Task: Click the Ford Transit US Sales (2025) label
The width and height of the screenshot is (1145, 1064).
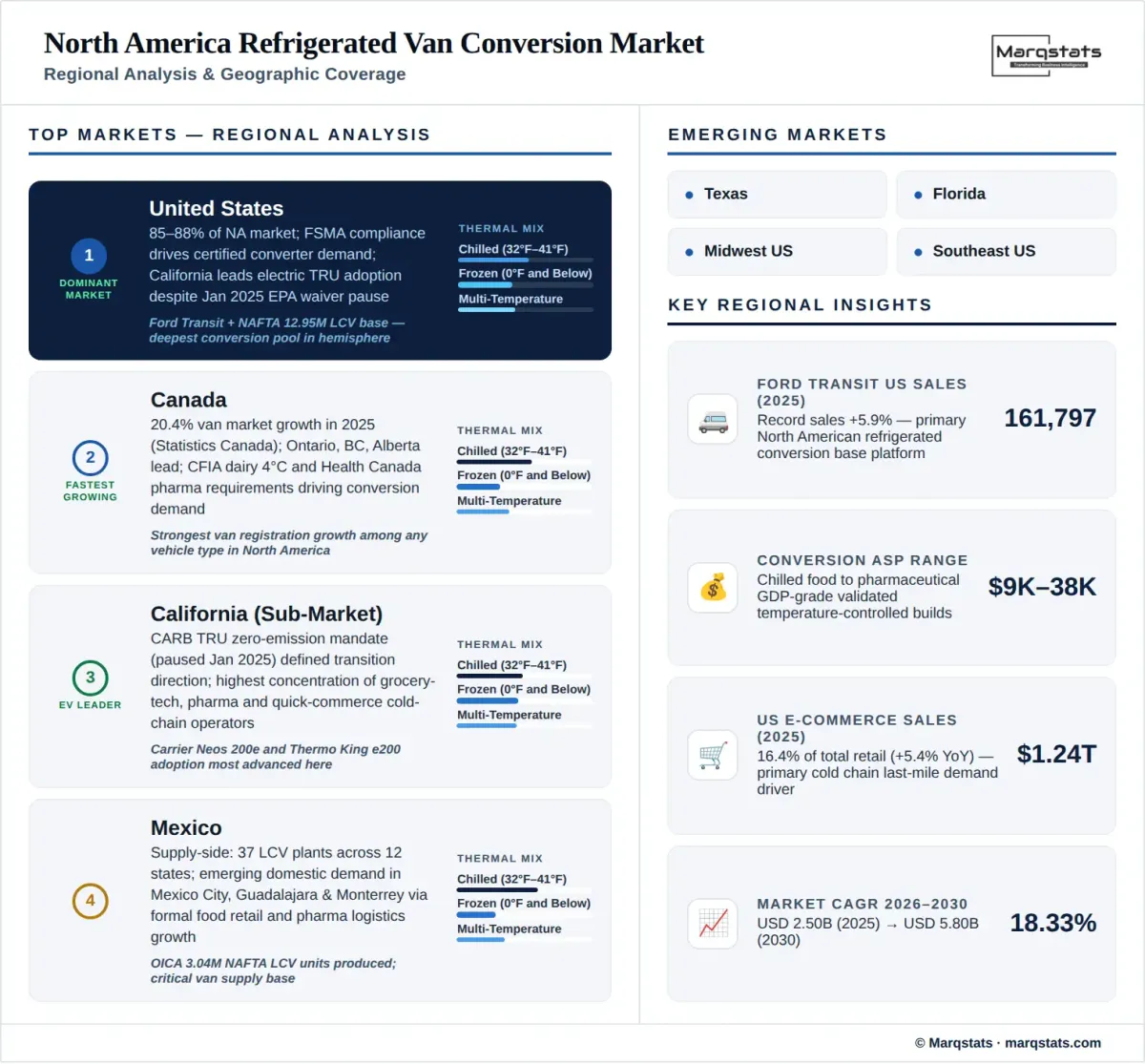Action: pos(862,392)
